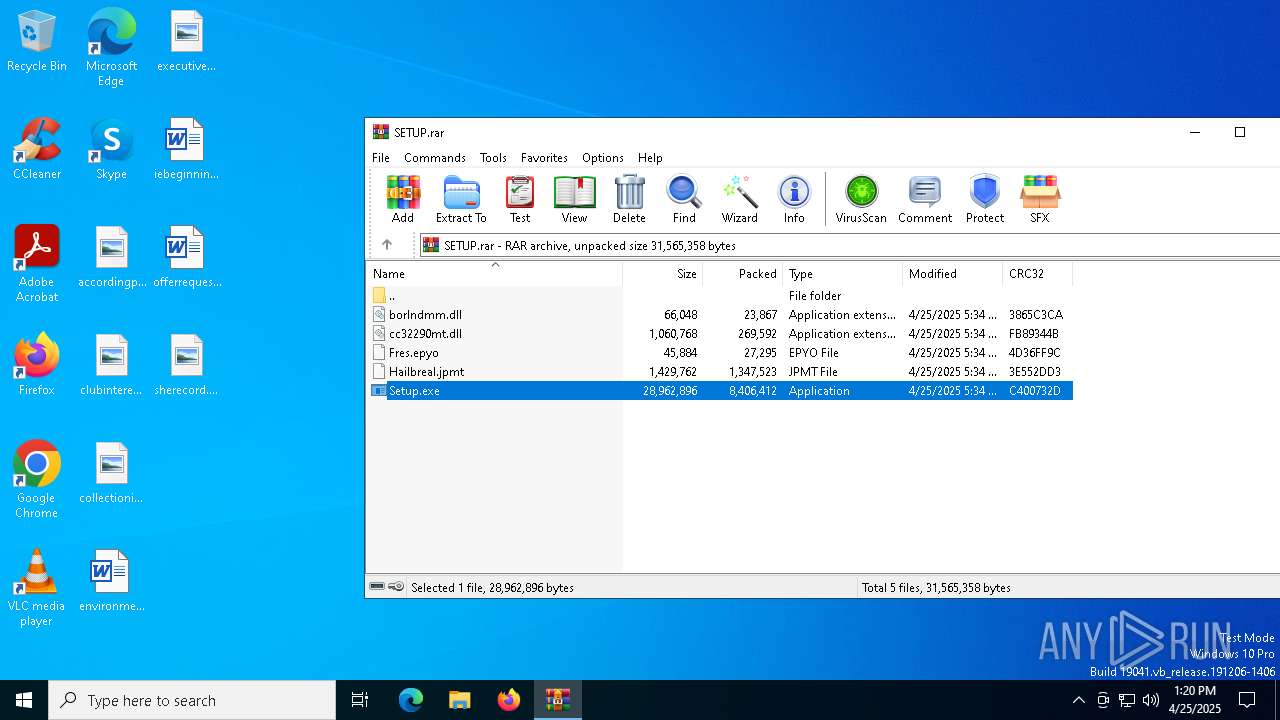This screenshot has width=1280, height=720.
Task: Select the Hailbreal.jpmt file
Action: pyautogui.click(x=720, y=371)
